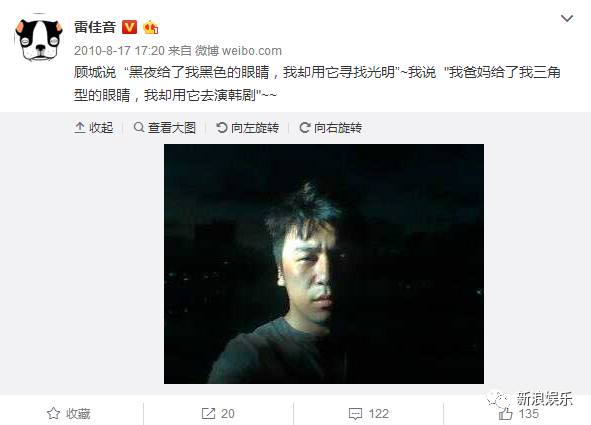The height and width of the screenshot is (425, 591).
Task: Click the clockwise rotate arrow icon
Action: [x=305, y=128]
